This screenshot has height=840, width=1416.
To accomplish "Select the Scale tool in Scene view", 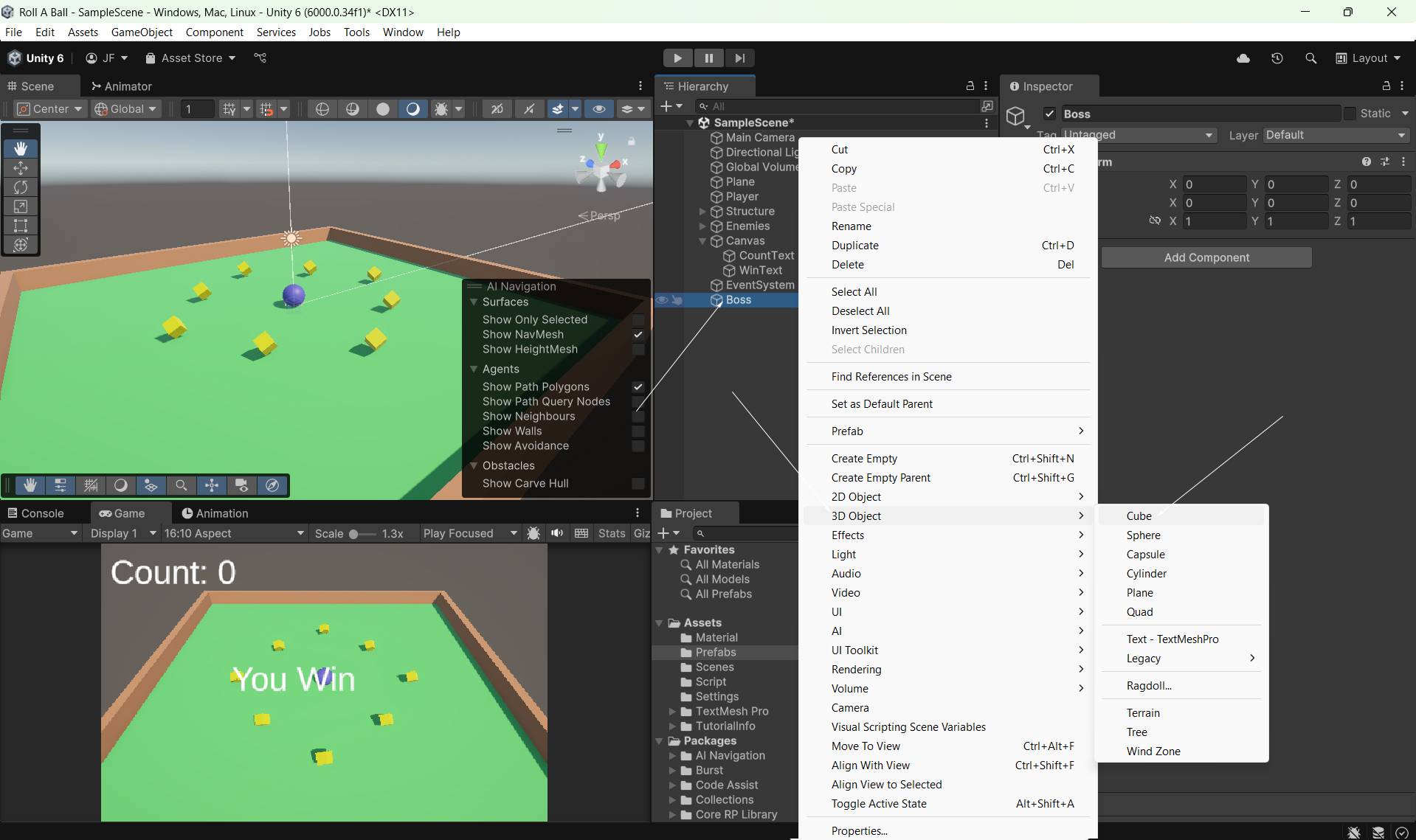I will [x=21, y=206].
